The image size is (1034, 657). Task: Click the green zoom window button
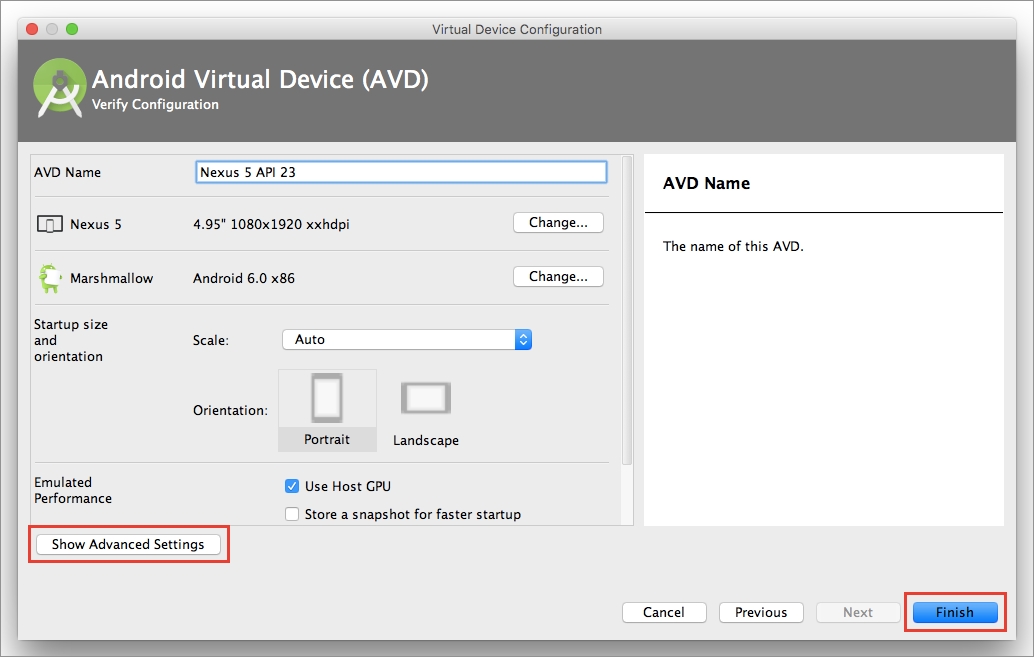[72, 29]
